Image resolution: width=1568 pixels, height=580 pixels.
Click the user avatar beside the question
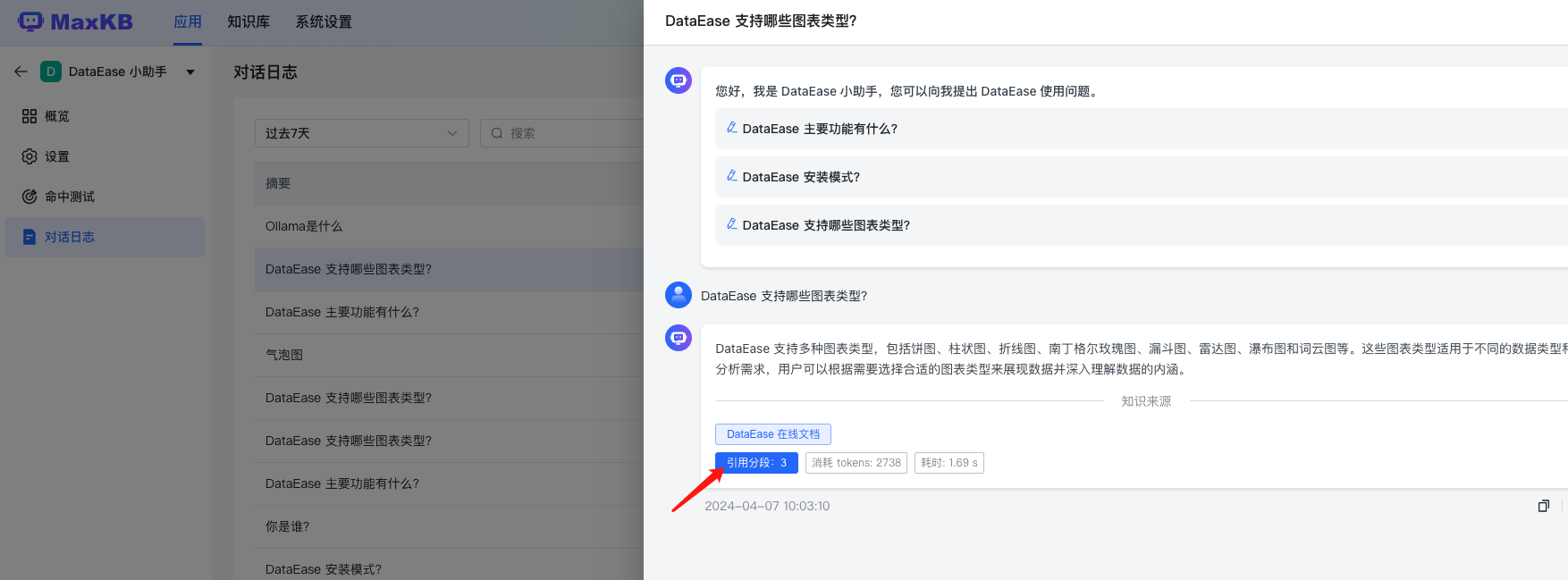679,295
